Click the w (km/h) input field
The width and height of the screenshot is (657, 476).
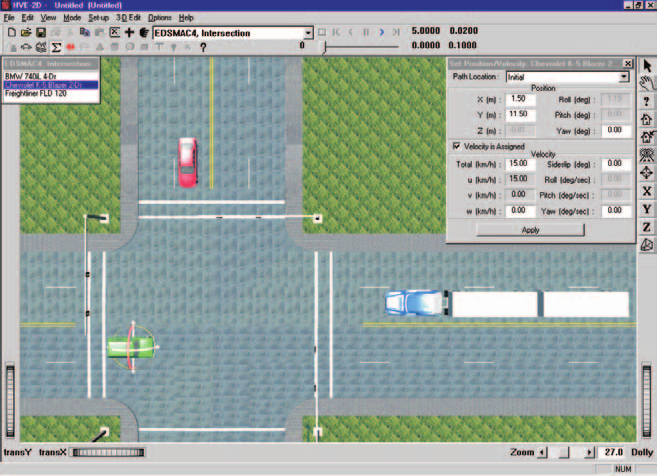click(x=520, y=211)
